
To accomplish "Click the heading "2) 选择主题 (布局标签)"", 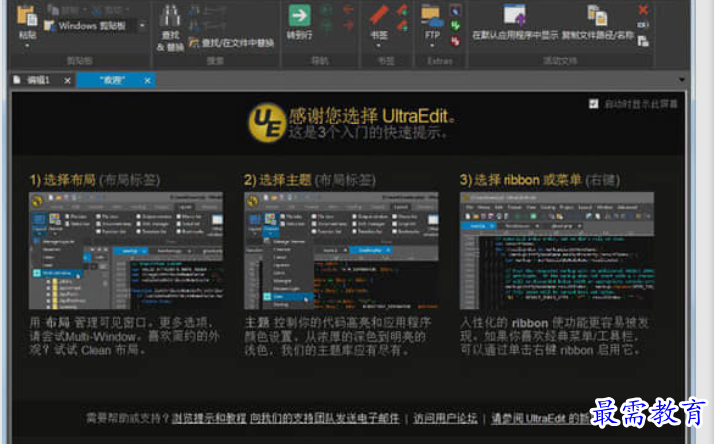I will click(310, 180).
